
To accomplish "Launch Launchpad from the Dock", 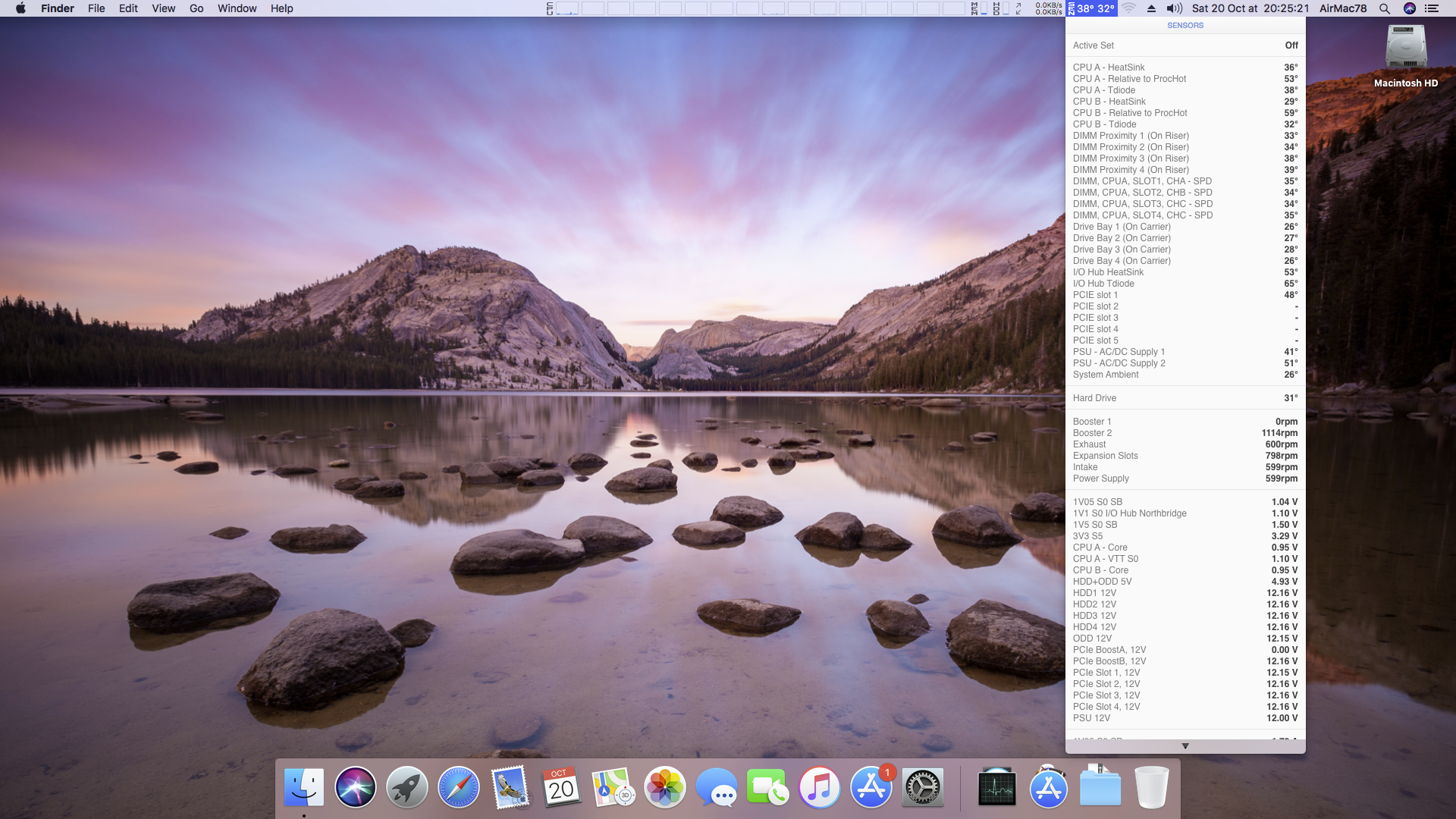I will coord(406,787).
